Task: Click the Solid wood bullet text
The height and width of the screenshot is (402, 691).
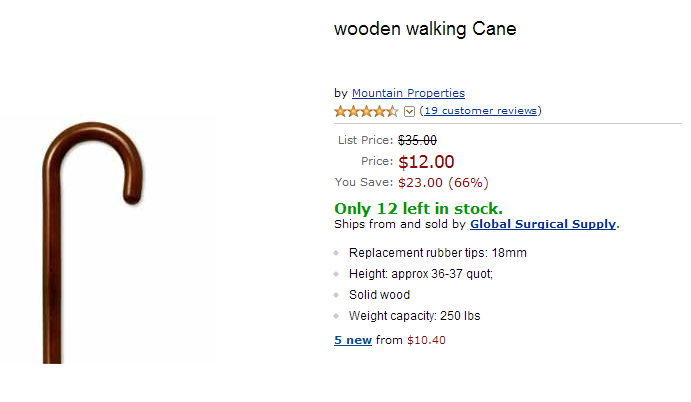Action: click(379, 295)
